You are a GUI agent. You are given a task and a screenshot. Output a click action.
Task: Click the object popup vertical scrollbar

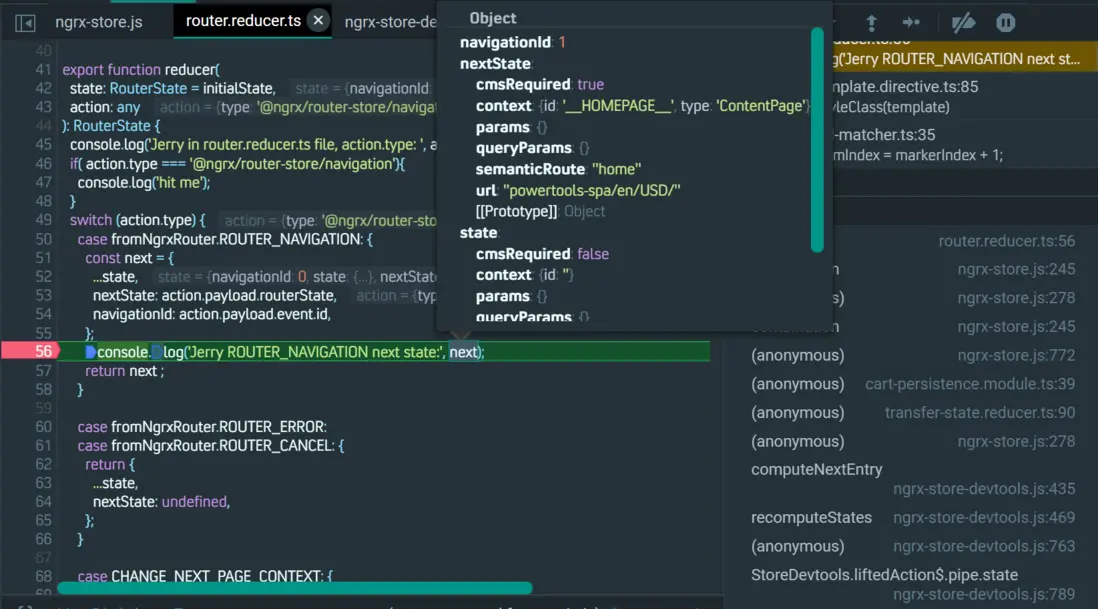[816, 140]
